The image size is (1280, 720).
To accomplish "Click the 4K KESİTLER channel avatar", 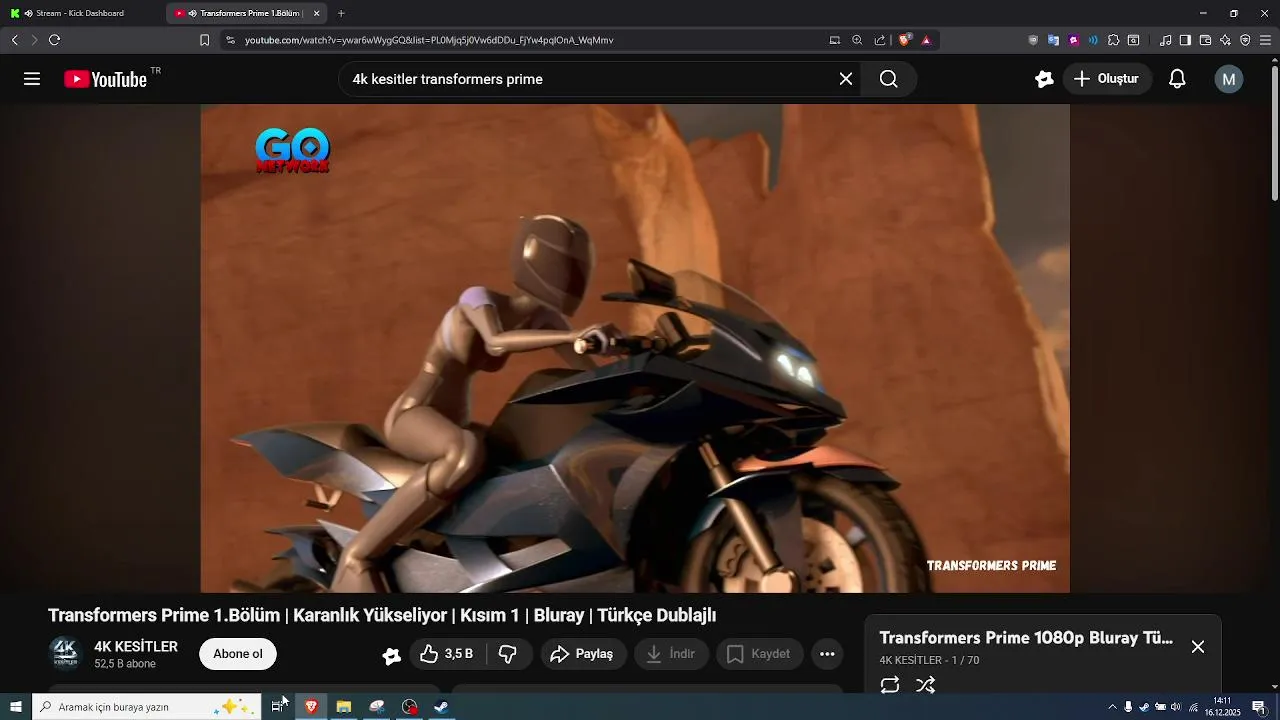I will 65,654.
